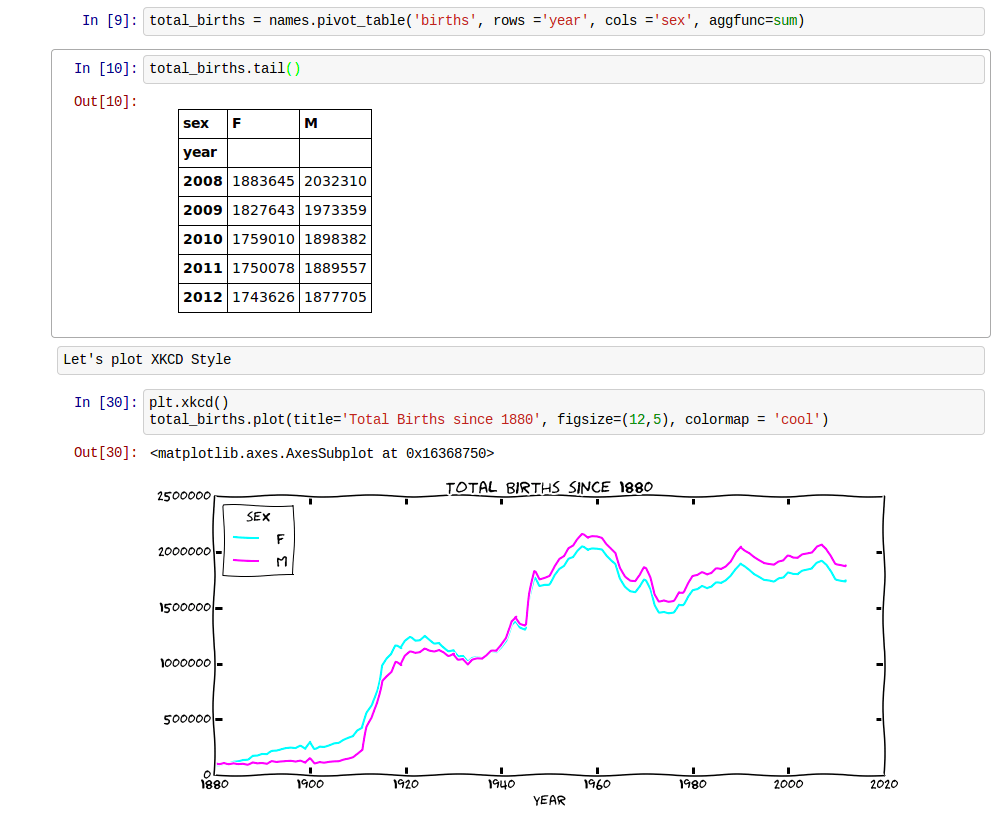Click the 1940 x-axis label
The height and width of the screenshot is (817, 1007).
tap(502, 784)
